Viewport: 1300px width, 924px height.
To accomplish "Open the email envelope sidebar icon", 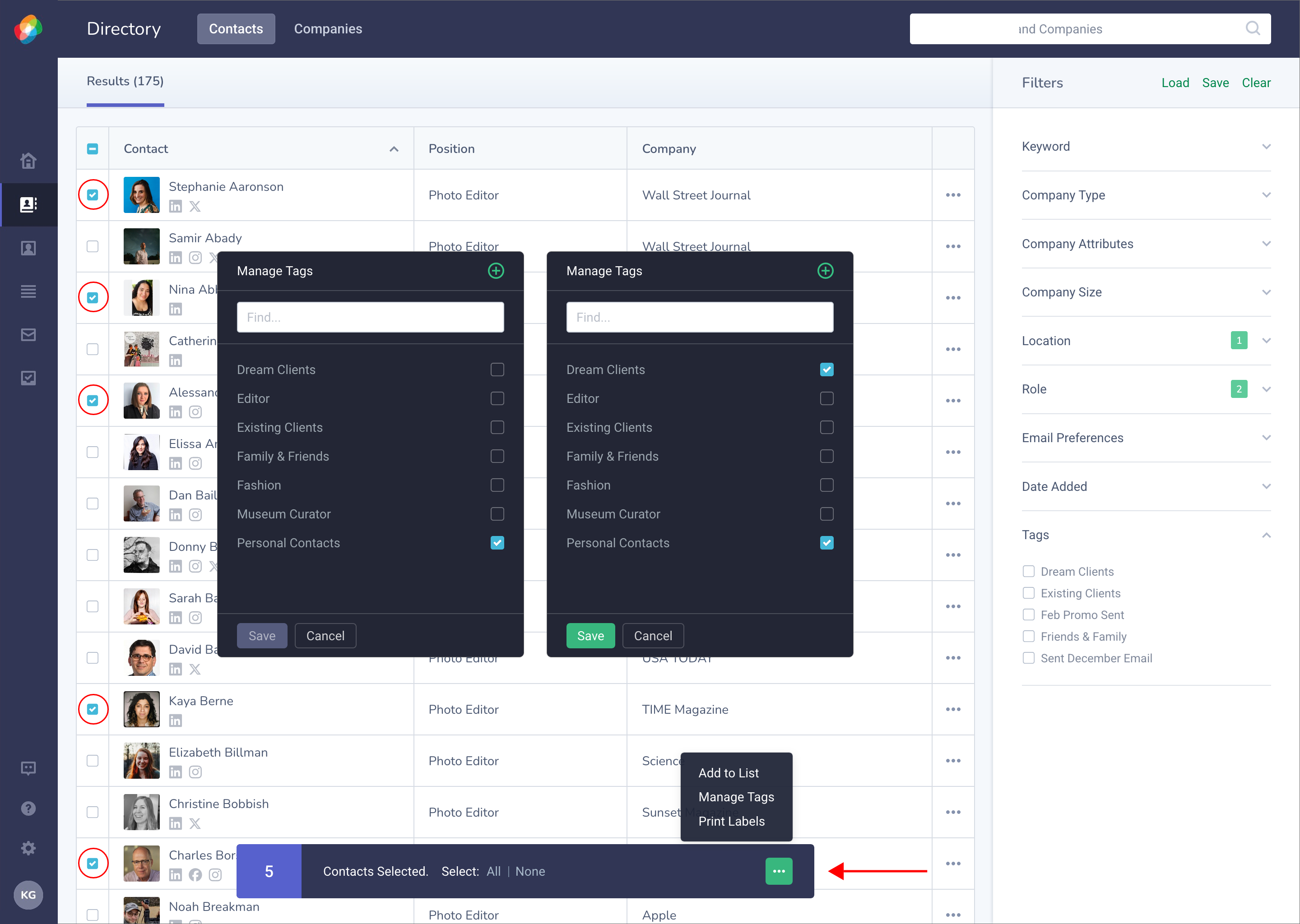I will pos(28,335).
